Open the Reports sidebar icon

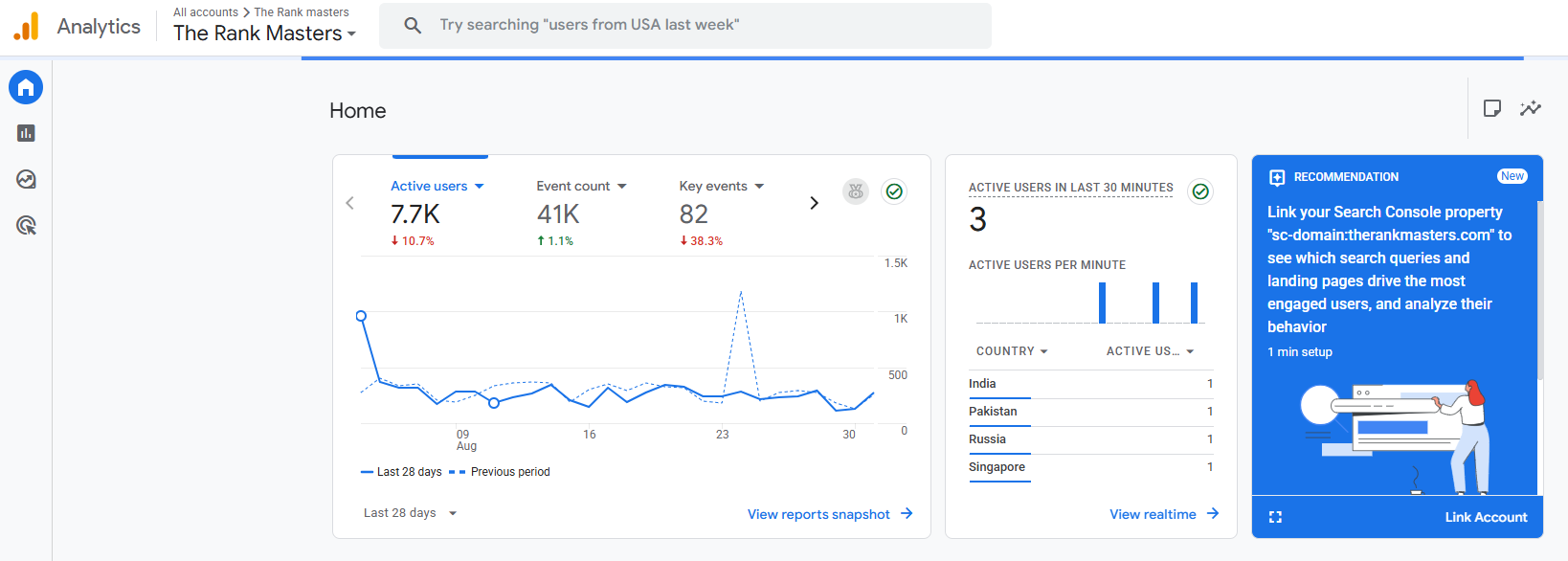click(x=26, y=133)
